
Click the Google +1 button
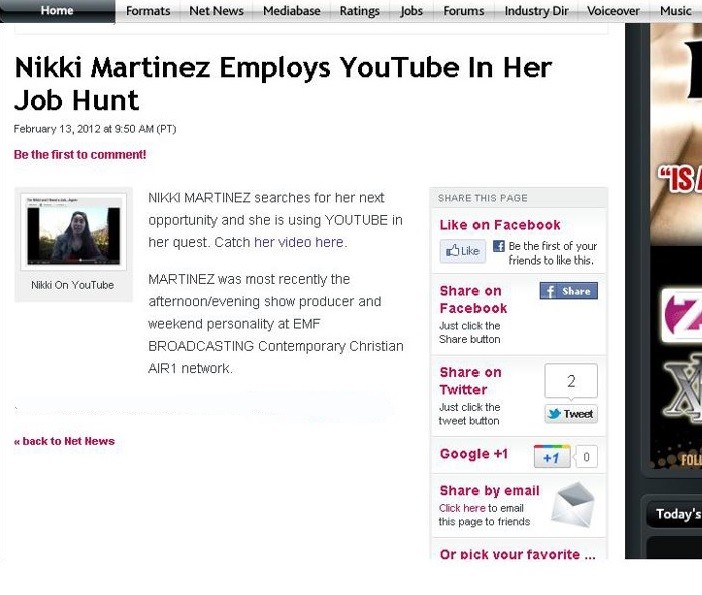click(x=552, y=457)
